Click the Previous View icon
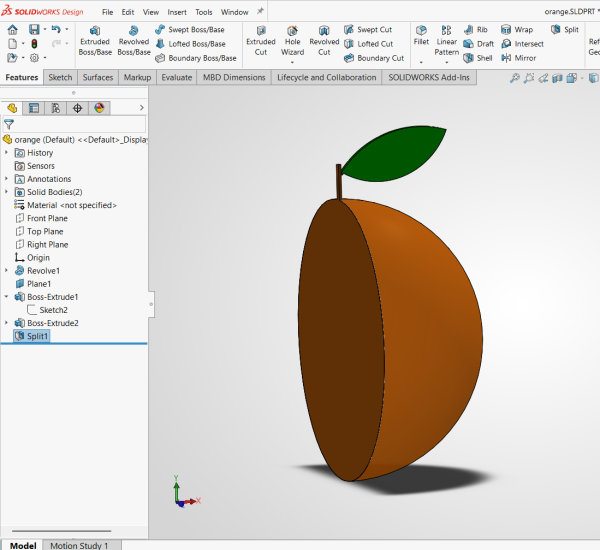 tap(543, 78)
